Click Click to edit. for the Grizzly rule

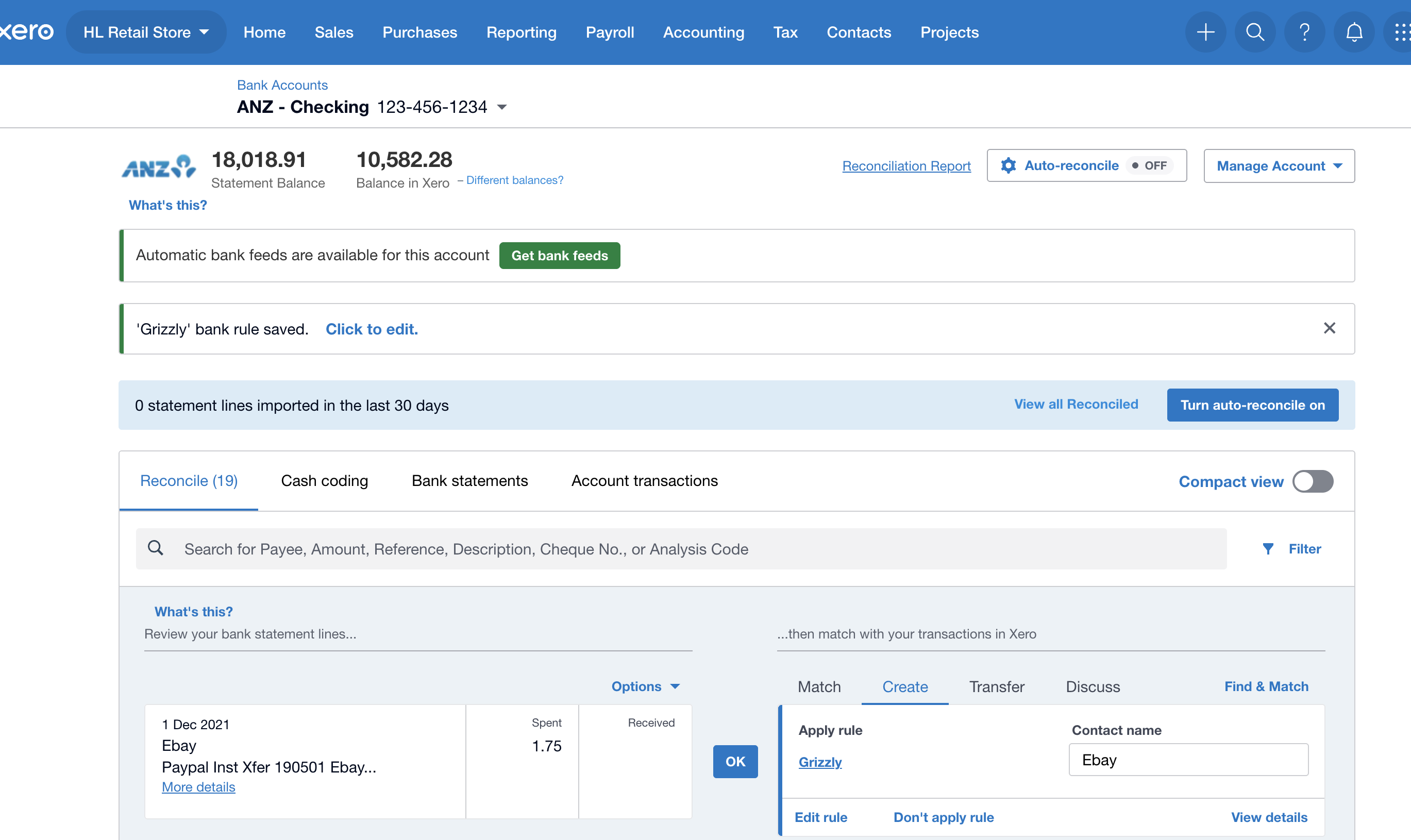(x=371, y=329)
